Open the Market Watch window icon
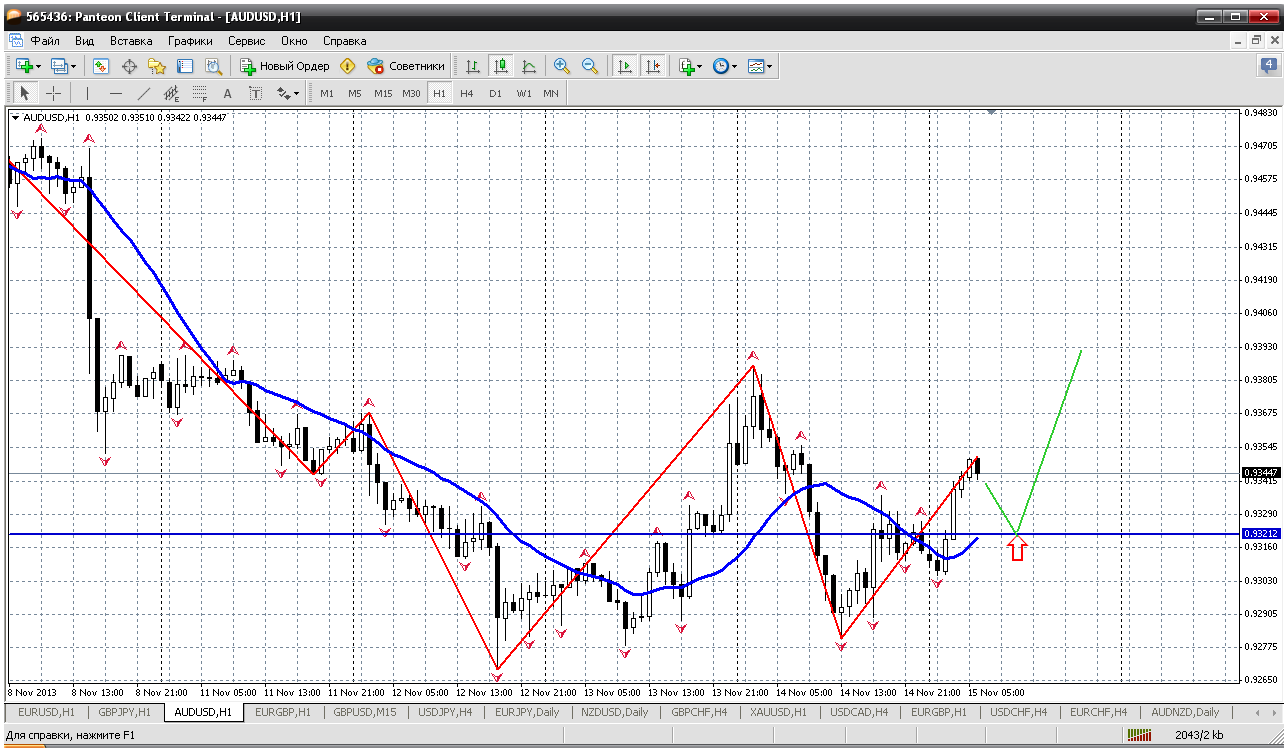This screenshot has width=1288, height=748. [101, 66]
